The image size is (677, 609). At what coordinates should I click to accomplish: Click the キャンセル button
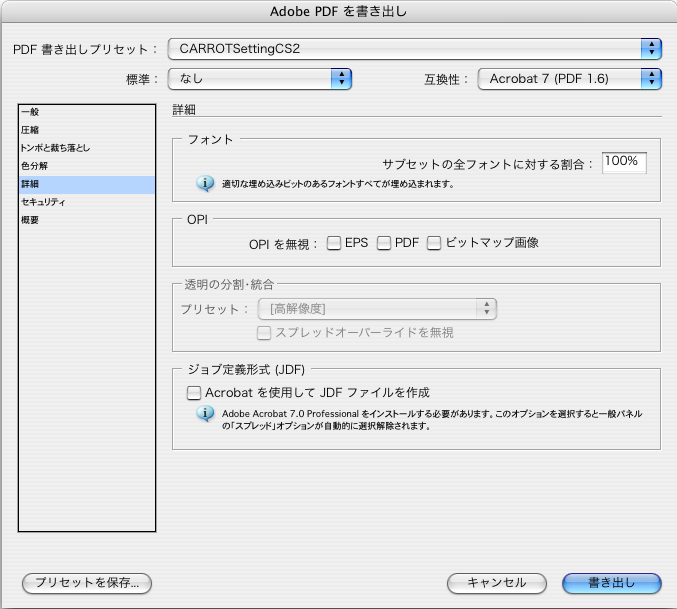(x=497, y=583)
